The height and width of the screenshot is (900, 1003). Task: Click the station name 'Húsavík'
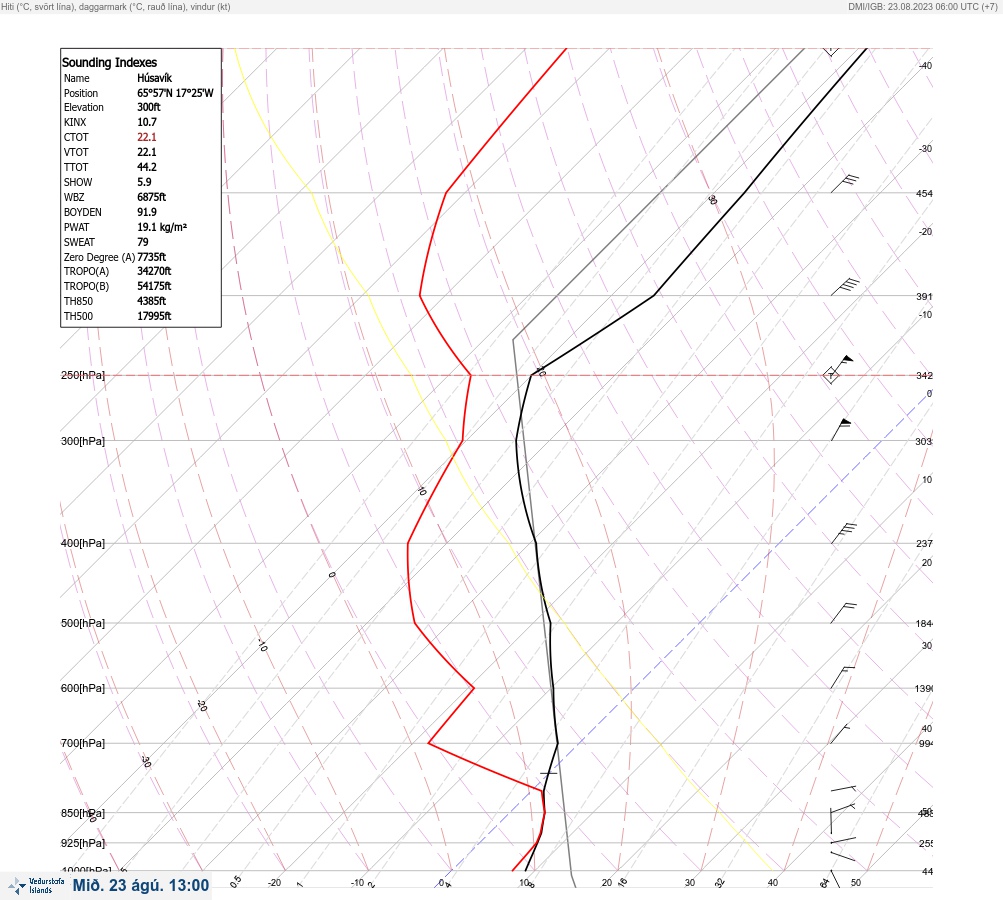pos(155,78)
